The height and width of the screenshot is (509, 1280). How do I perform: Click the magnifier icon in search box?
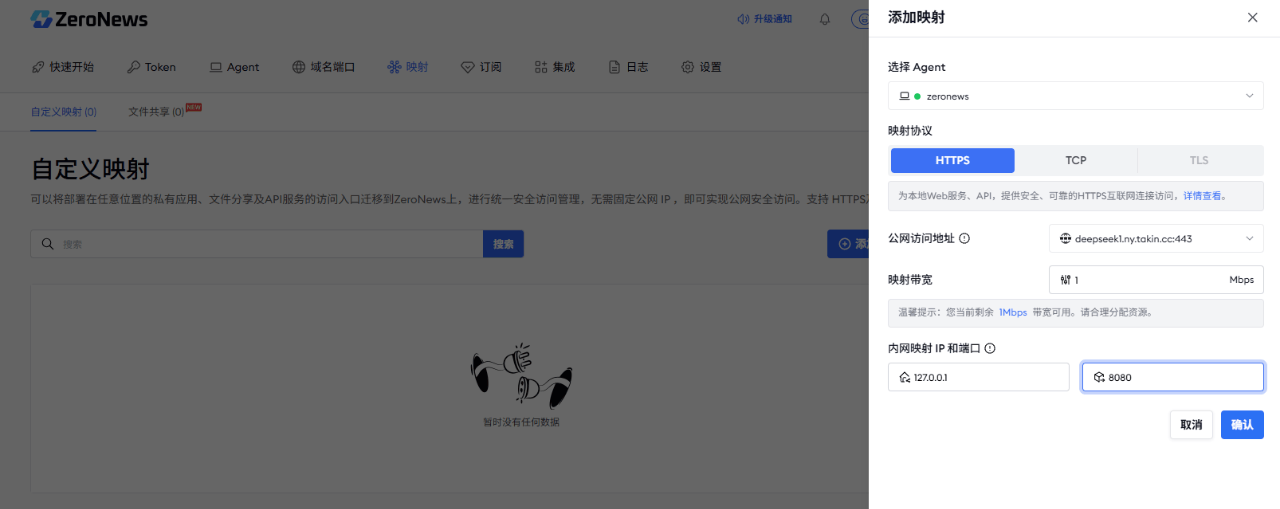(x=47, y=244)
